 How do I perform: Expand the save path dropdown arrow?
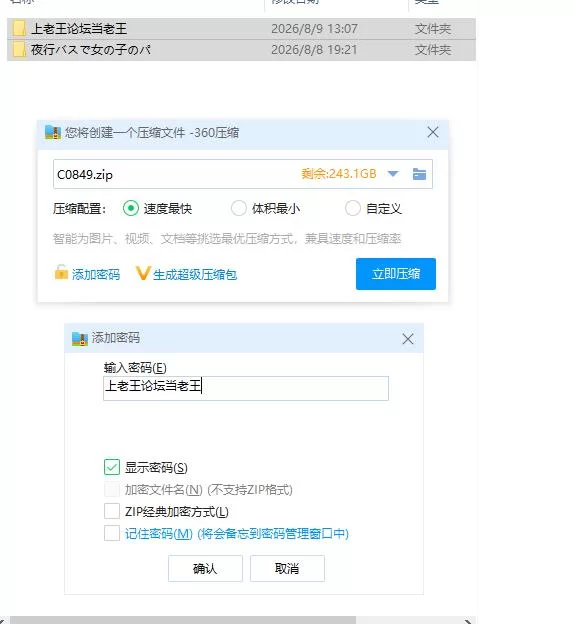393,174
